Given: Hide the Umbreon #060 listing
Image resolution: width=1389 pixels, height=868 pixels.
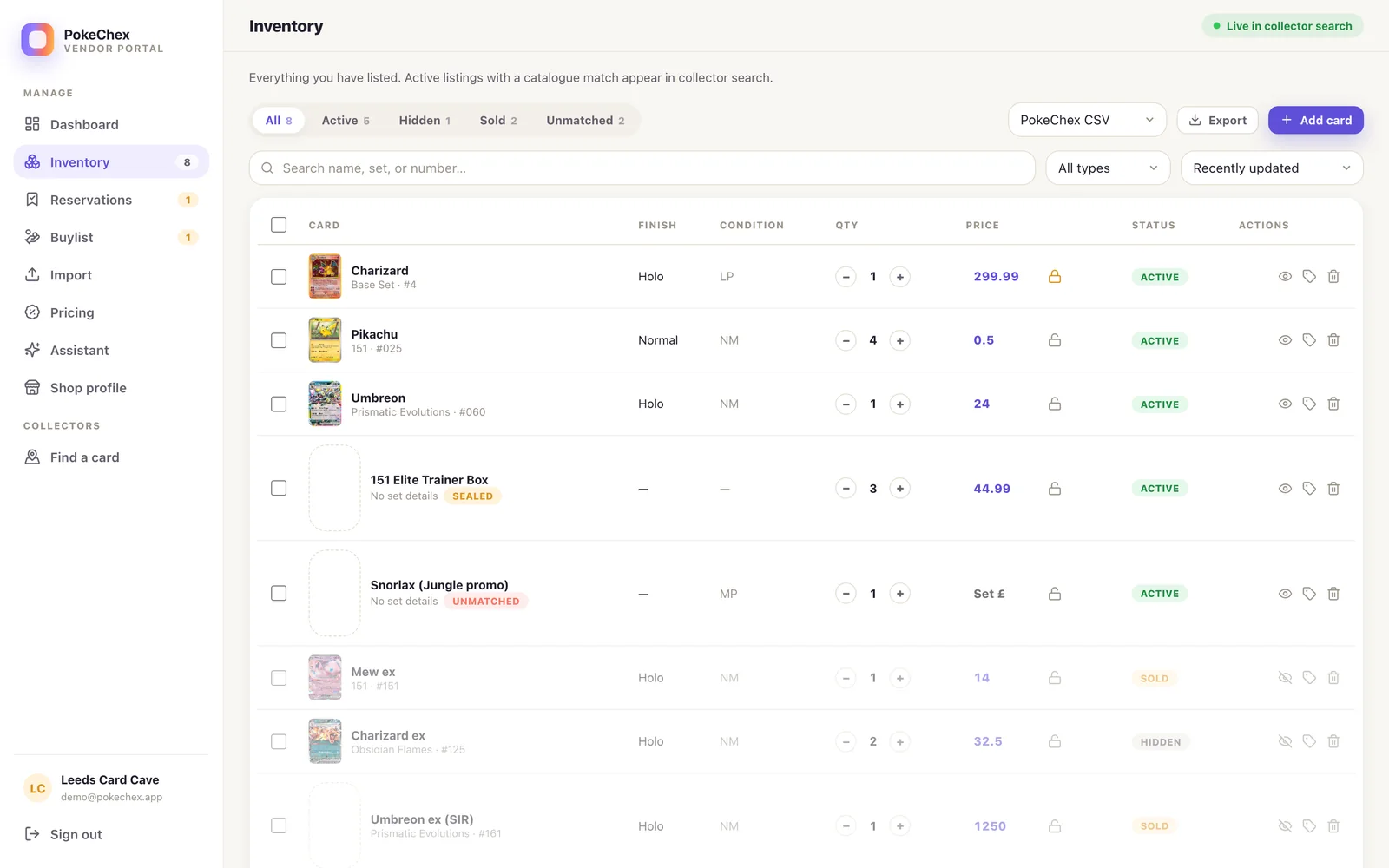Looking at the screenshot, I should (x=1285, y=404).
